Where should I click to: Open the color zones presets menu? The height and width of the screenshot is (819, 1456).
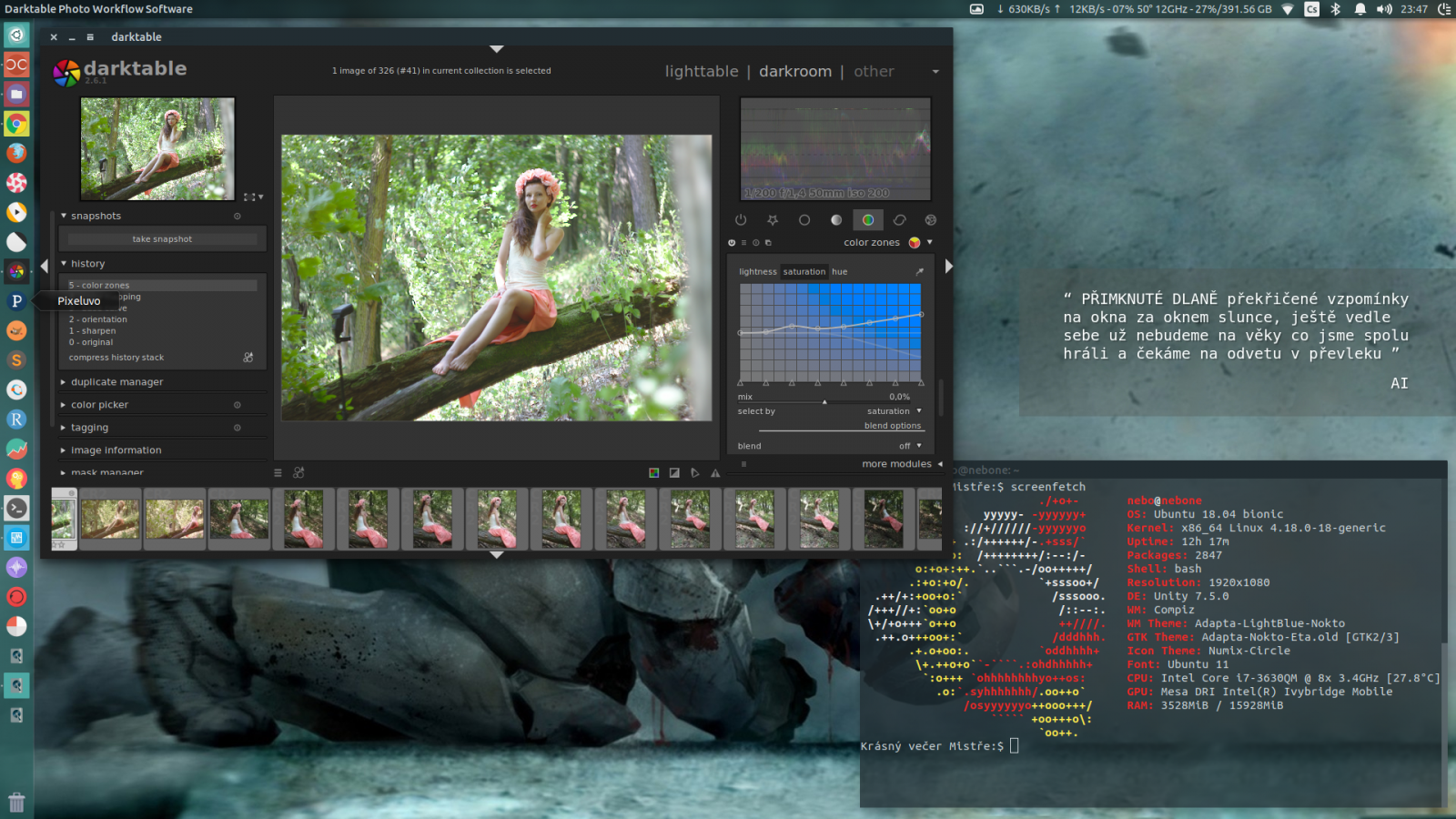tap(744, 243)
